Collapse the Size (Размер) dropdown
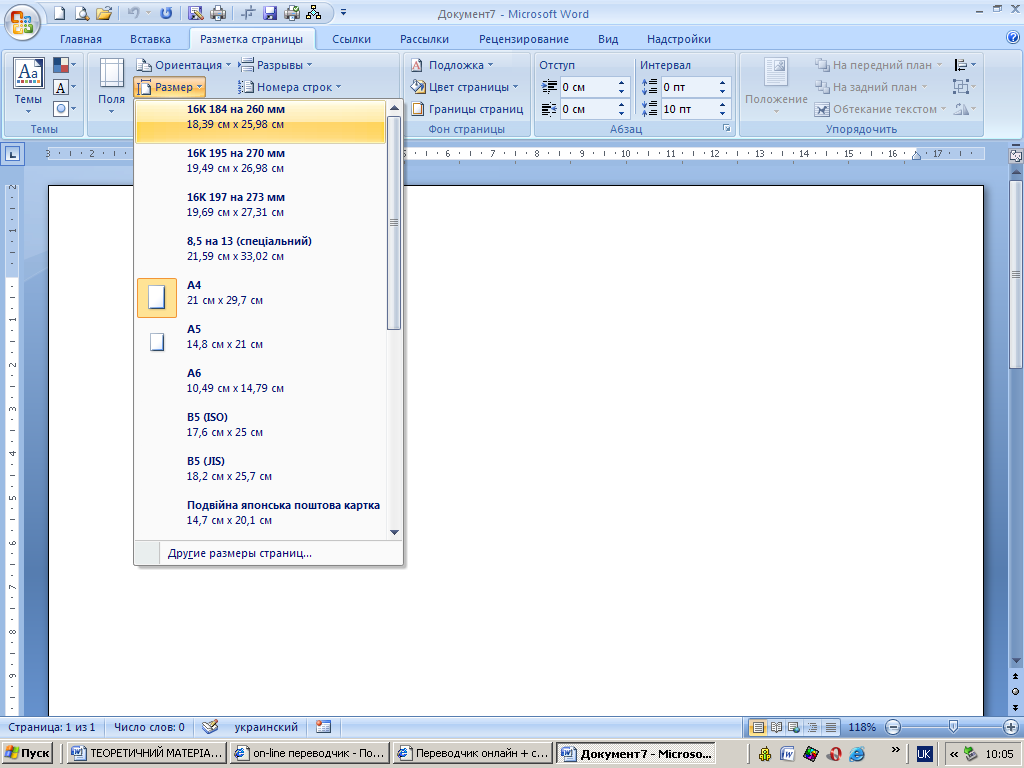The image size is (1024, 768). click(170, 87)
